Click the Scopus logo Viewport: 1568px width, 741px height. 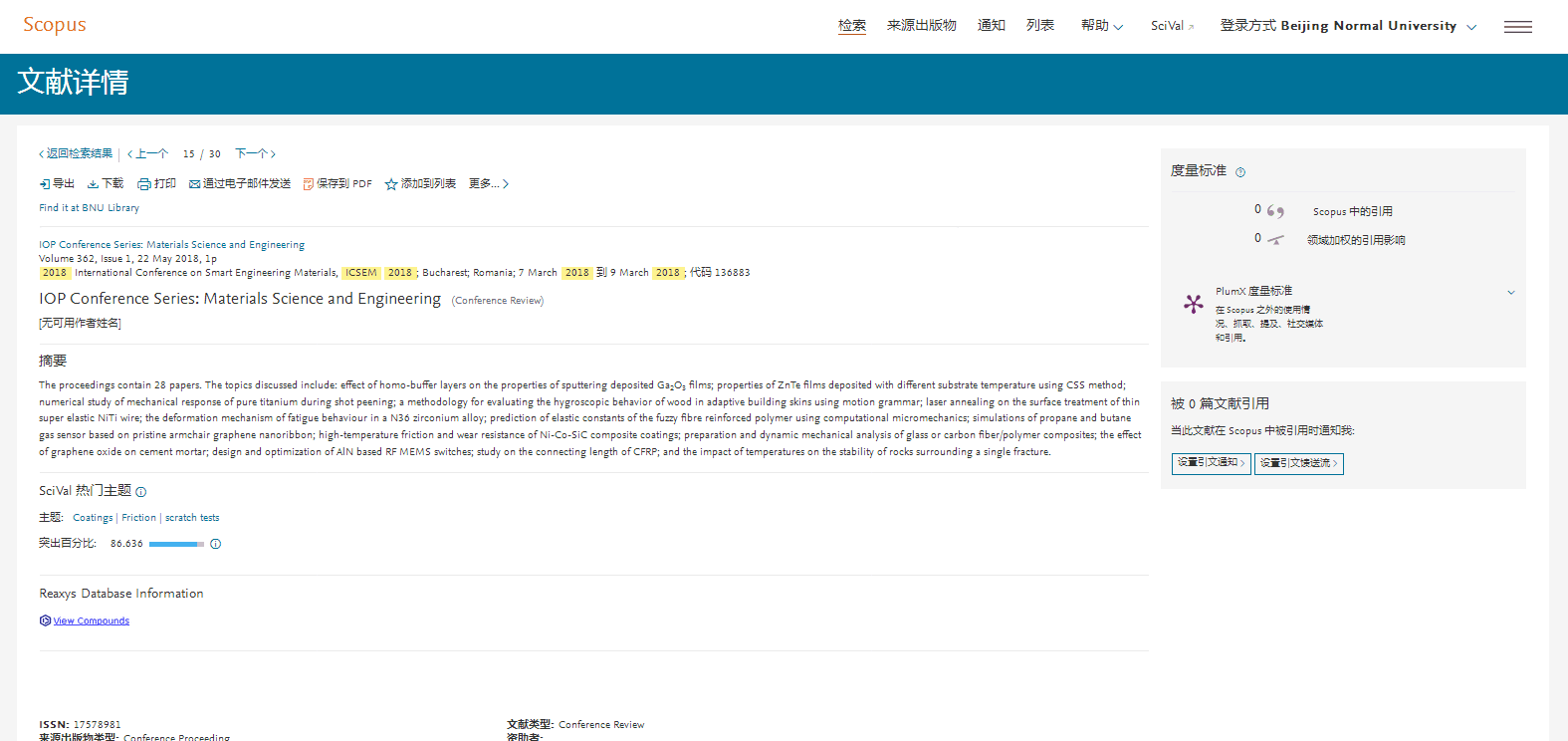55,25
